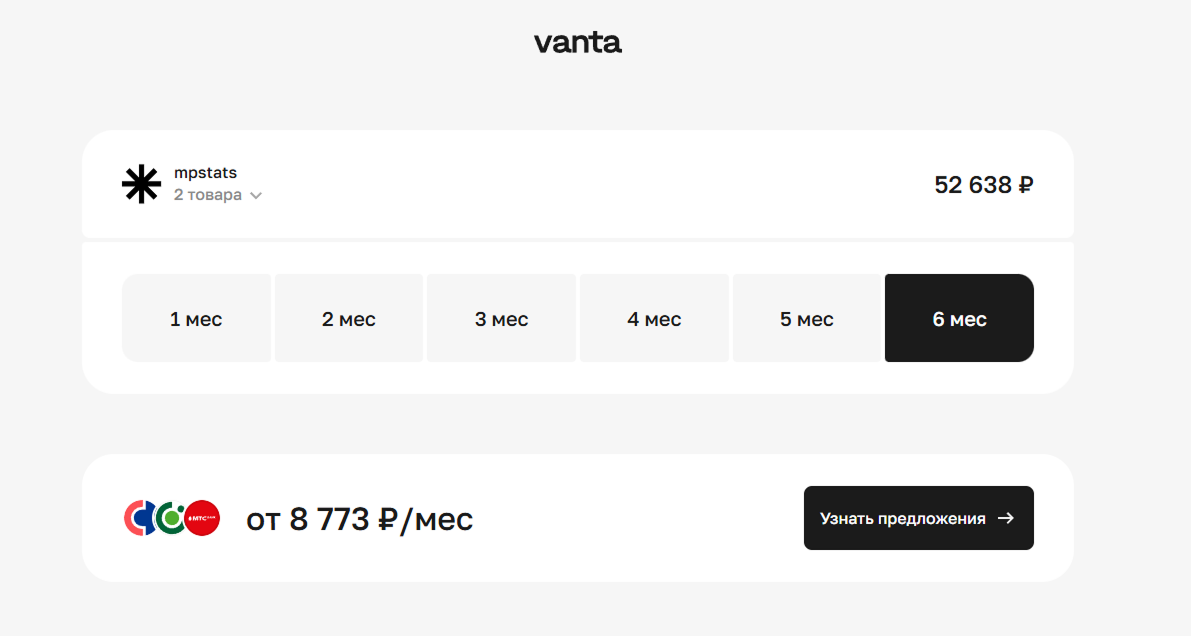The image size is (1191, 636).
Task: Open the mpstats merchant name
Action: coord(205,172)
